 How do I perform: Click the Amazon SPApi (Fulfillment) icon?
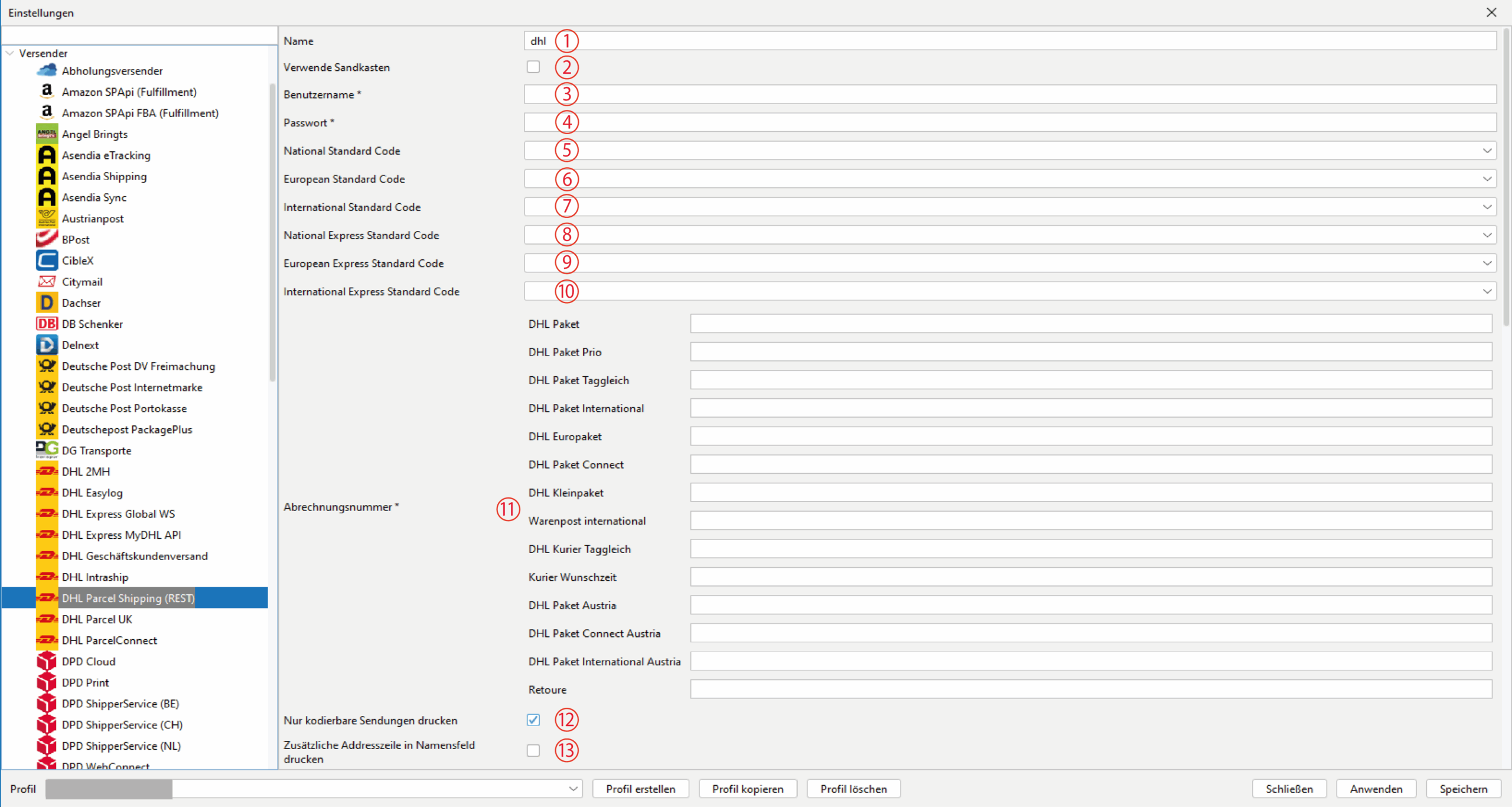click(47, 92)
